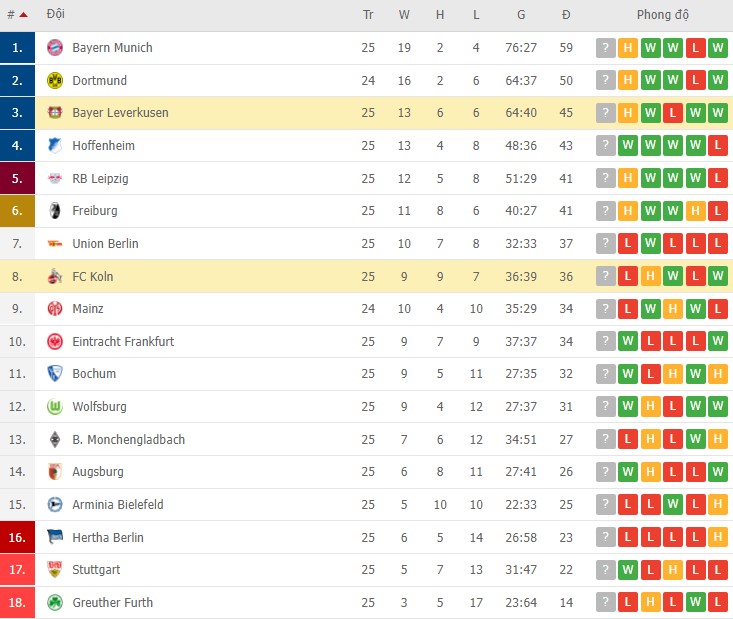
Task: Click the Wolfsburg green logo
Action: pyautogui.click(x=54, y=407)
